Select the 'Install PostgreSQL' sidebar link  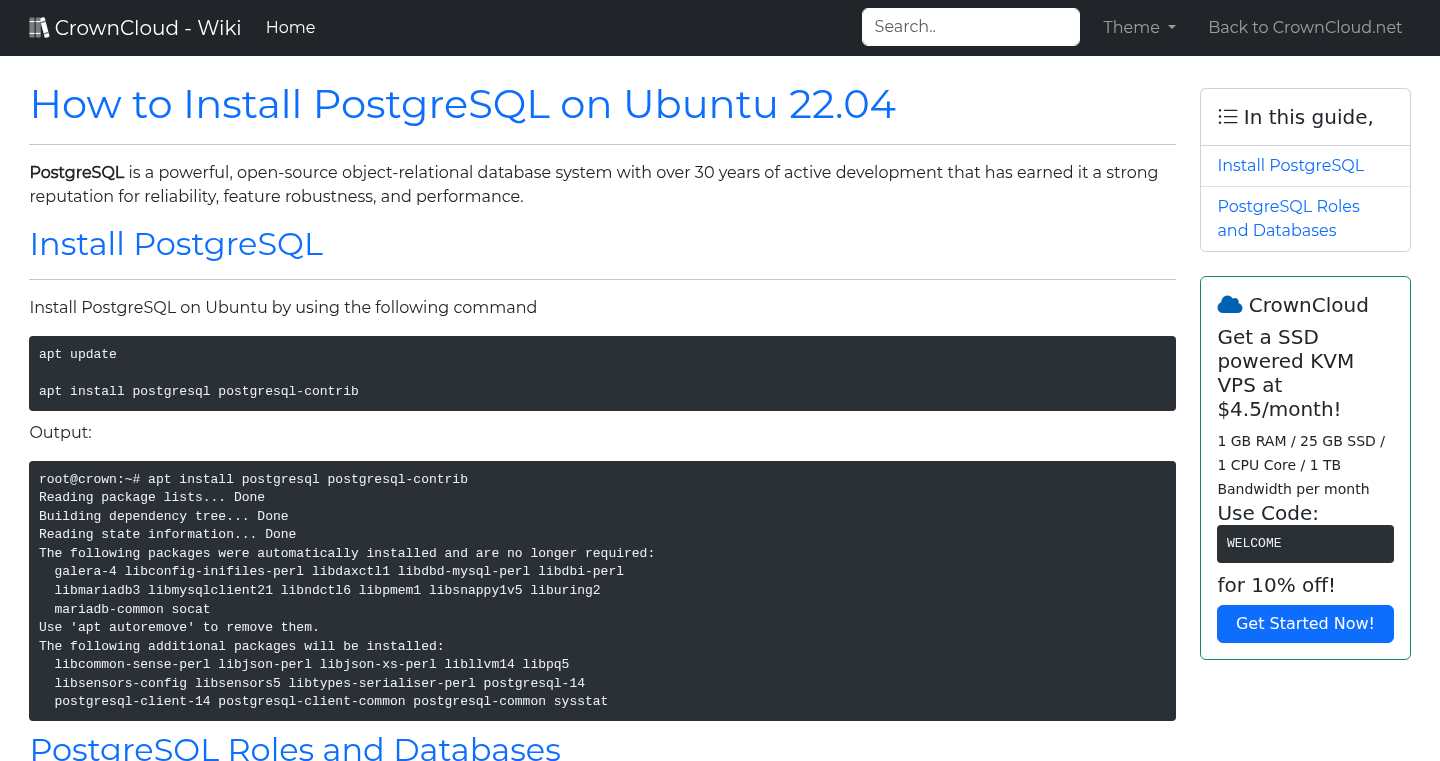point(1290,165)
